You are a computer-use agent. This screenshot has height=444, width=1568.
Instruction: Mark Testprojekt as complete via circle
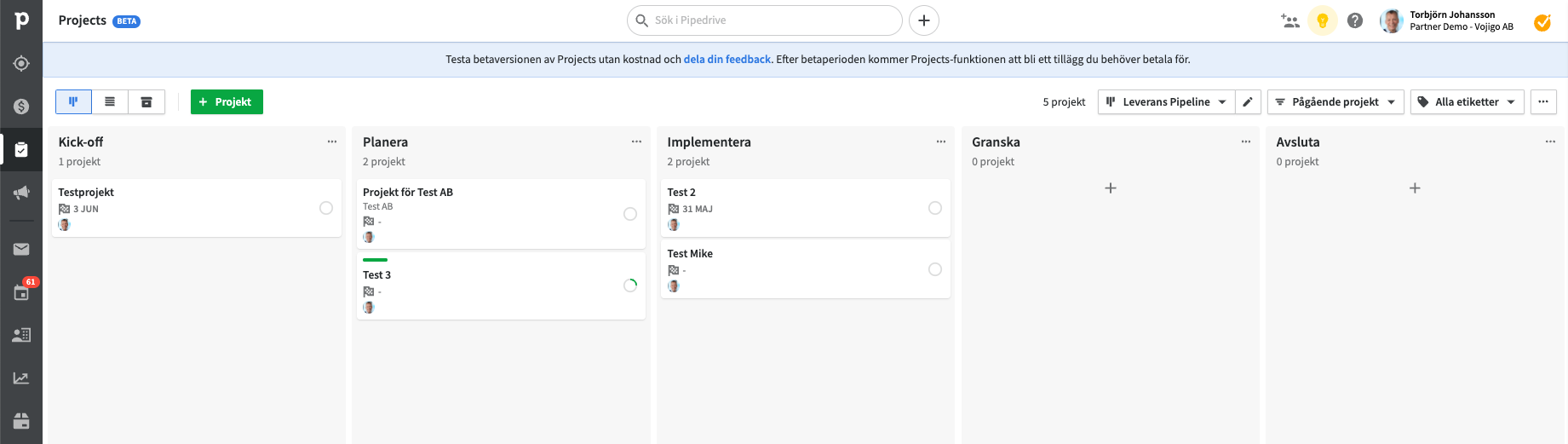pos(326,208)
